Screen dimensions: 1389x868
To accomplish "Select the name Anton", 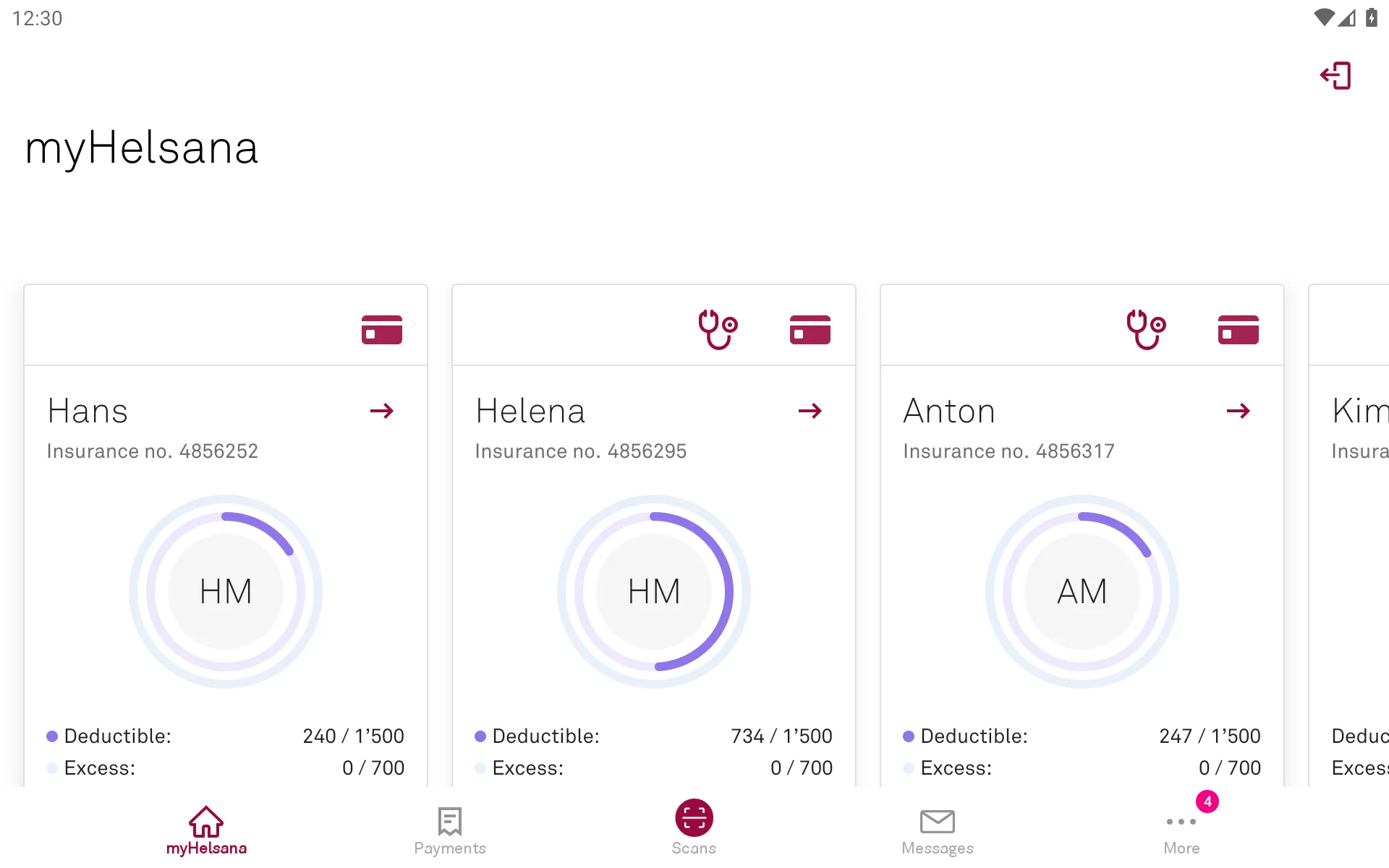I will point(949,411).
